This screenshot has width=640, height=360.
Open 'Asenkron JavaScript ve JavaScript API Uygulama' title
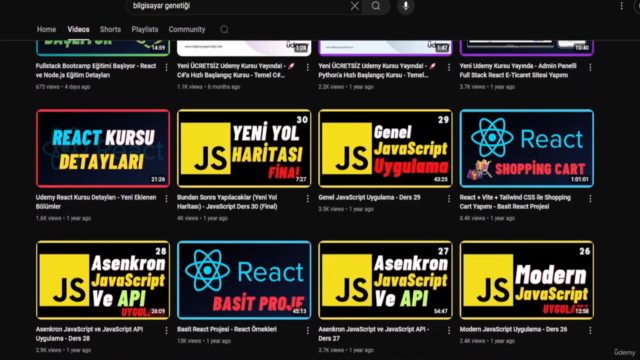[x=89, y=333]
